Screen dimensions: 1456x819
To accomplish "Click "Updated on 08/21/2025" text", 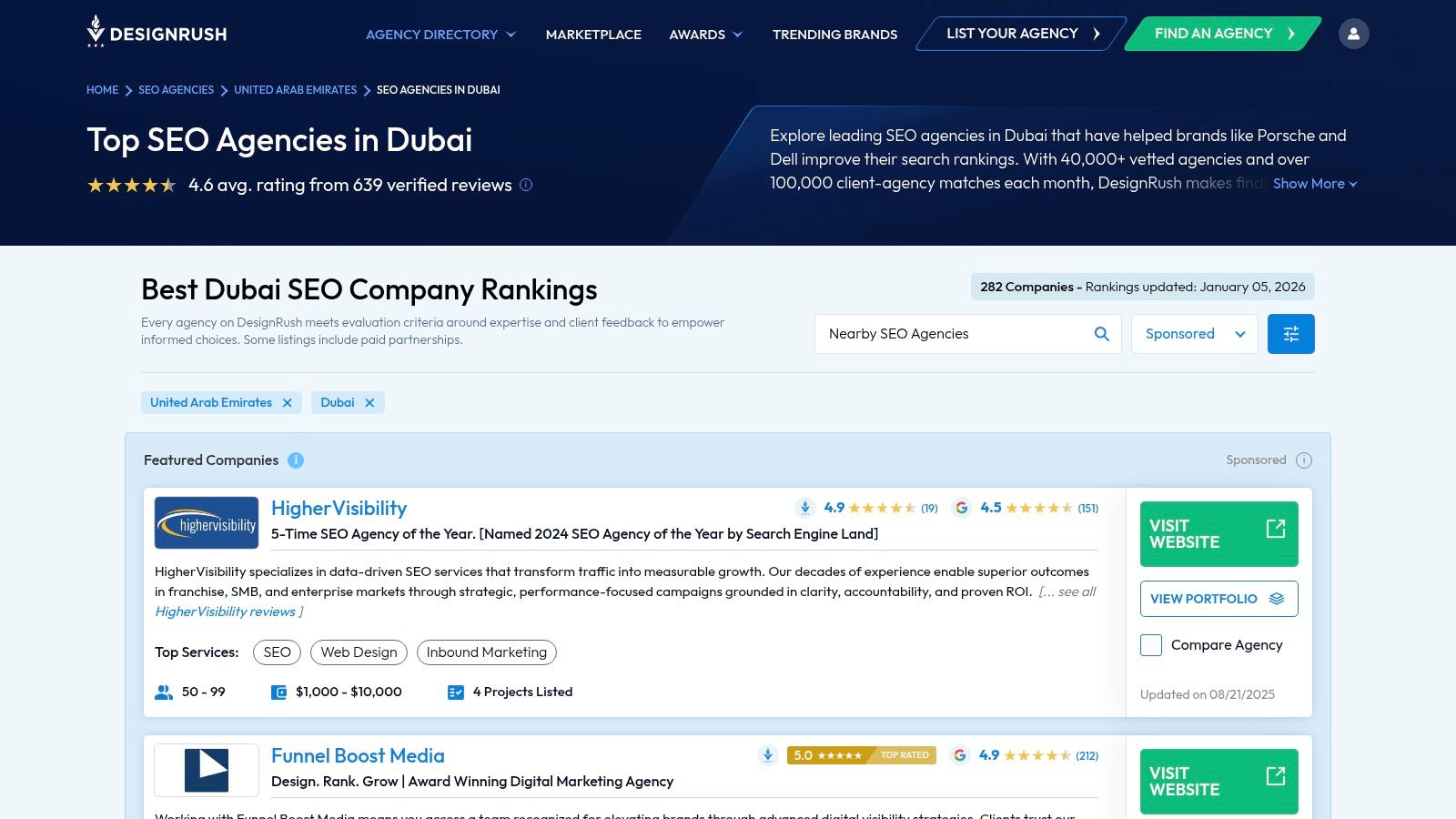I will point(1208,695).
